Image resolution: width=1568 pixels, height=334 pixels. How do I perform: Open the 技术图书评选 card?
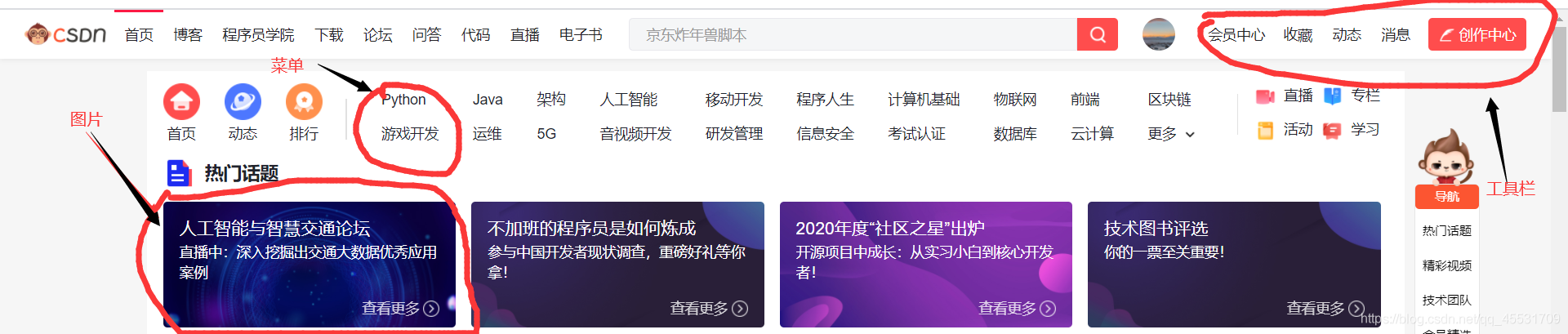pos(1234,265)
